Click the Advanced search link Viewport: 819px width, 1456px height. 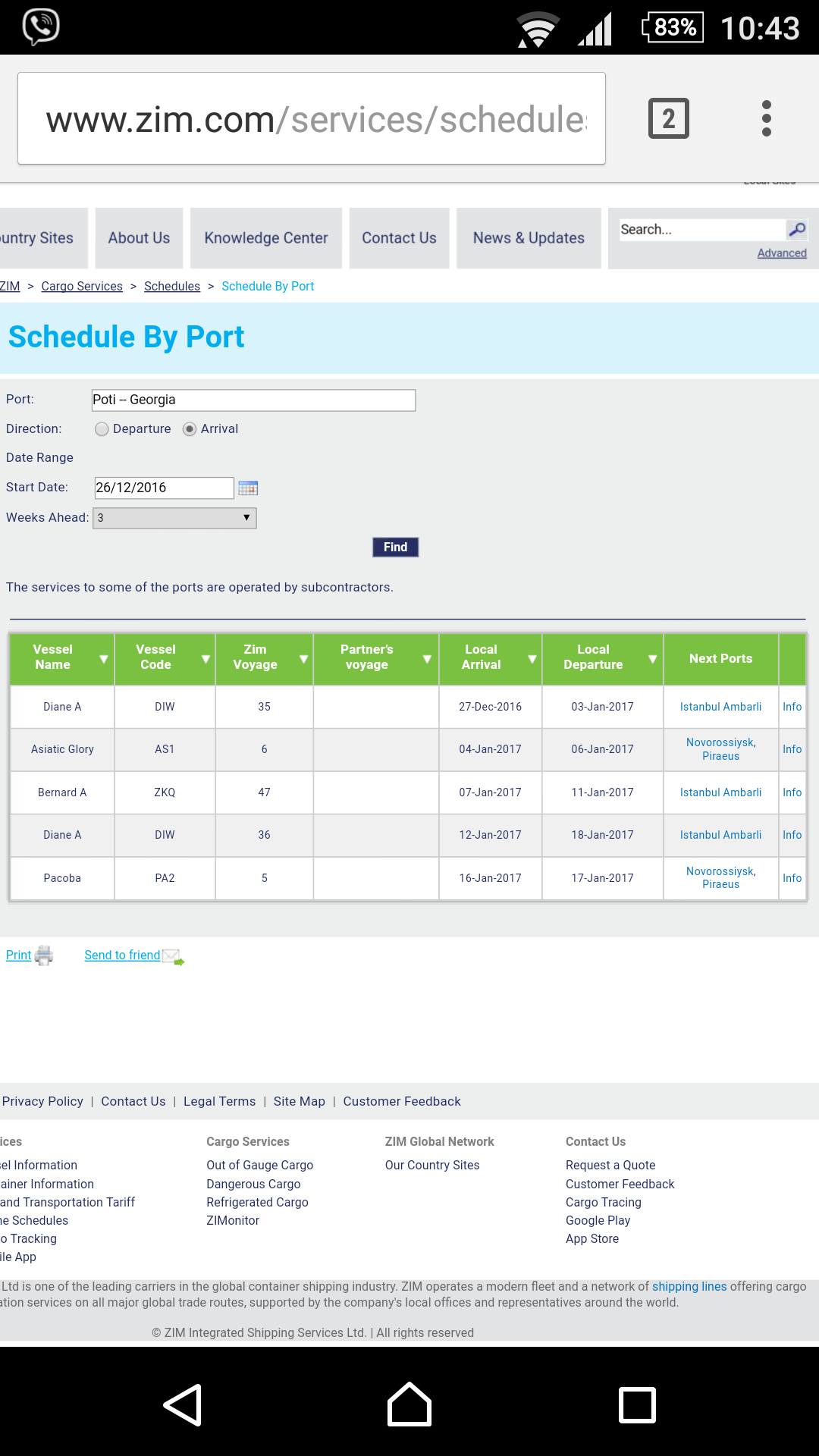782,253
